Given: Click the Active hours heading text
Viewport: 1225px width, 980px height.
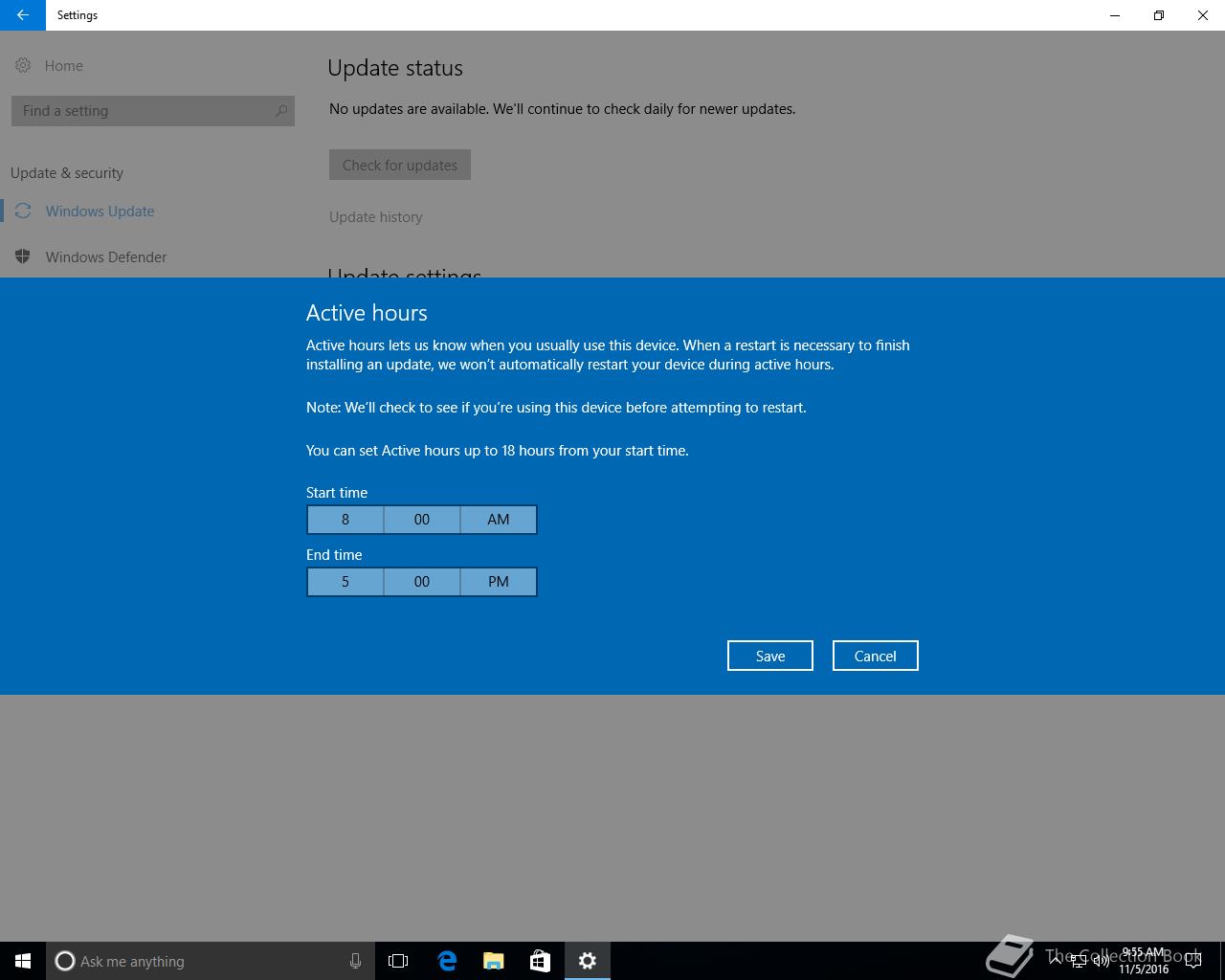Looking at the screenshot, I should coord(367,313).
